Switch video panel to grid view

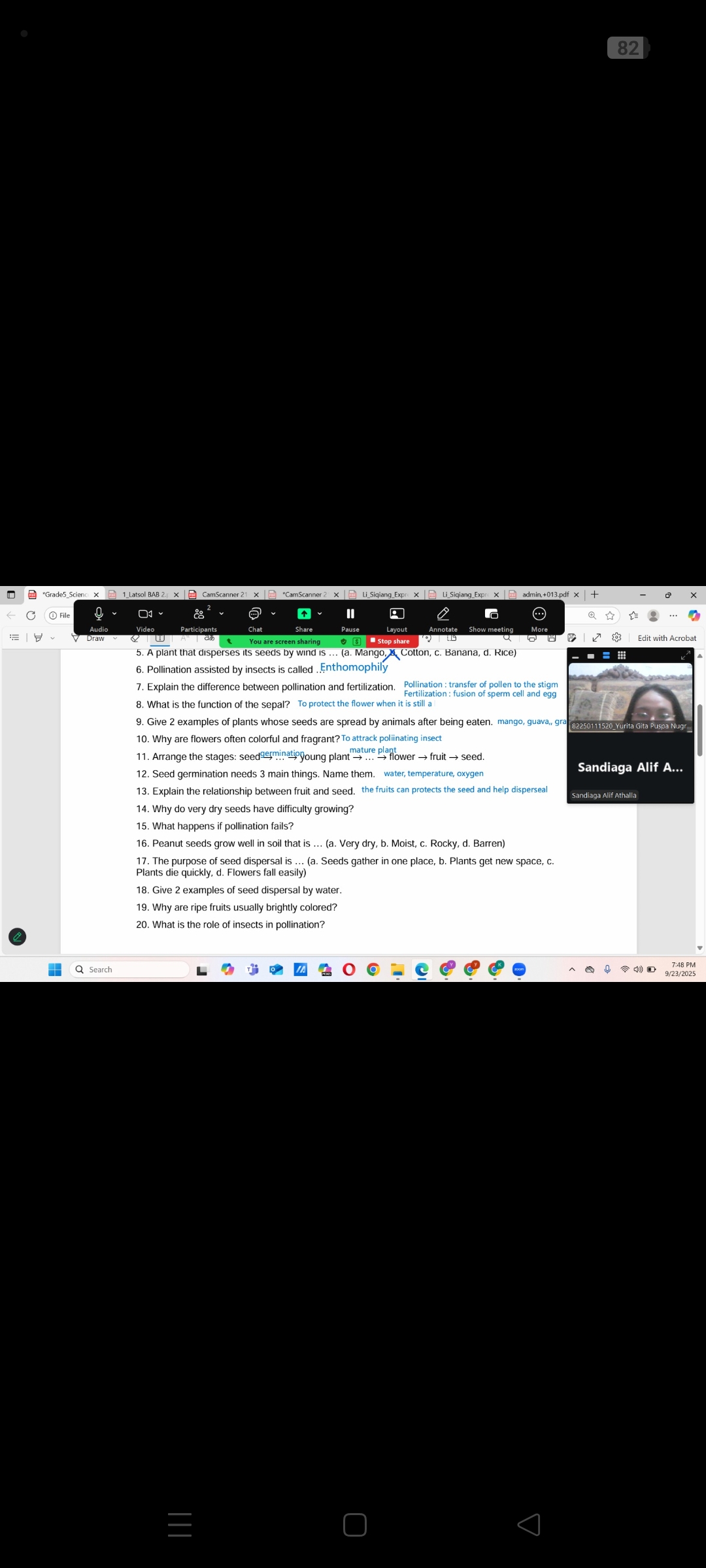622,655
